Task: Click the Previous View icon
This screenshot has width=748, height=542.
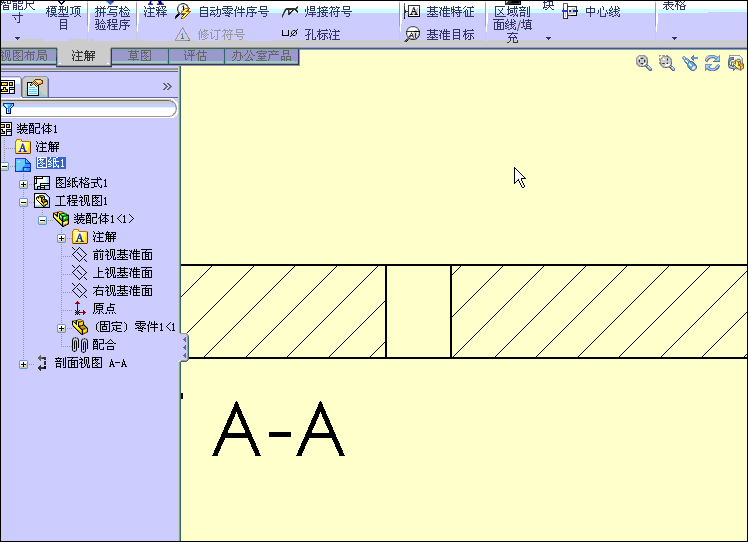Action: 690,63
